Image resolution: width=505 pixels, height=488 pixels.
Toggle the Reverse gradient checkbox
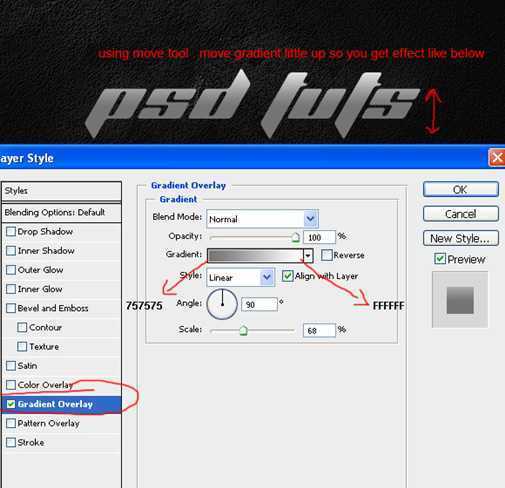coord(327,255)
